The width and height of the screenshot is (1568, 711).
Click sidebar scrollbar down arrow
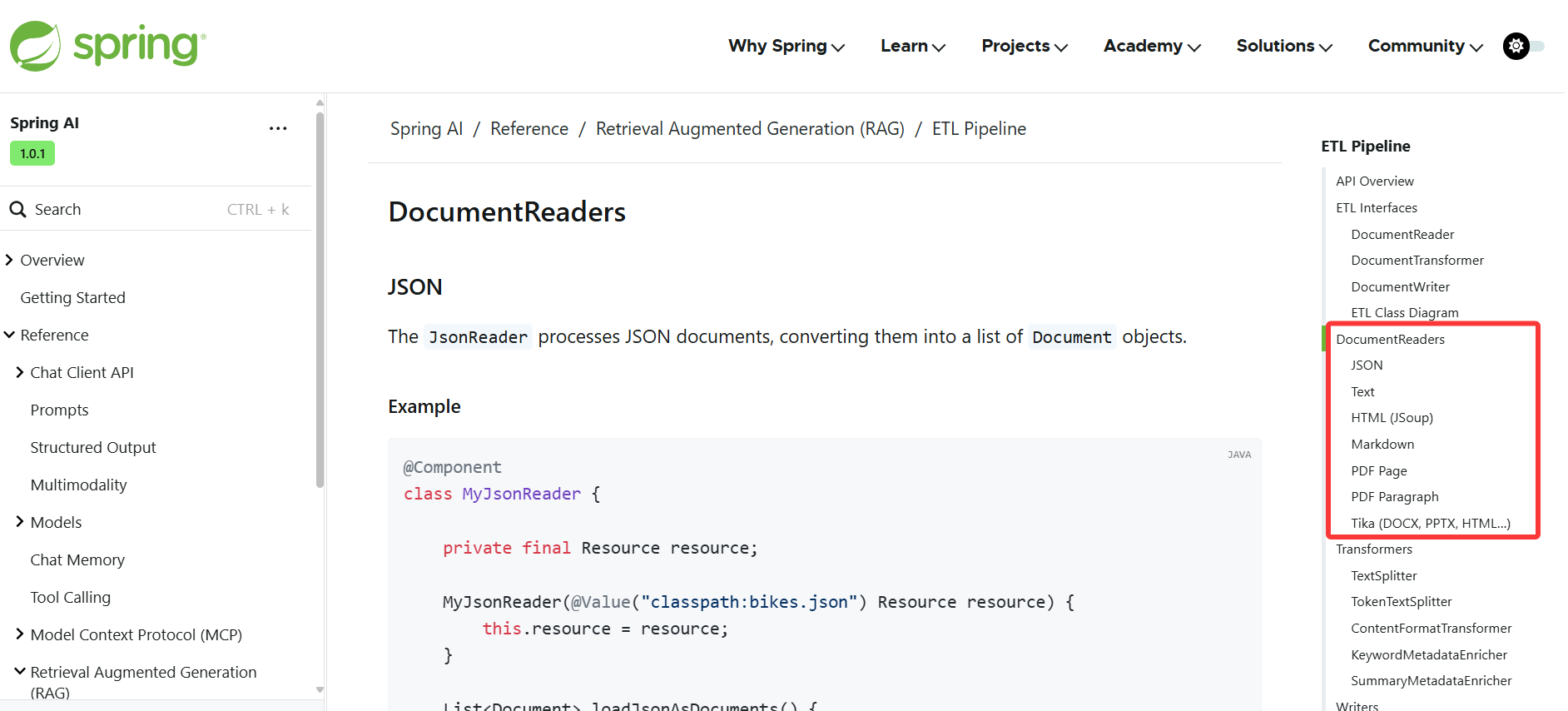(x=320, y=689)
